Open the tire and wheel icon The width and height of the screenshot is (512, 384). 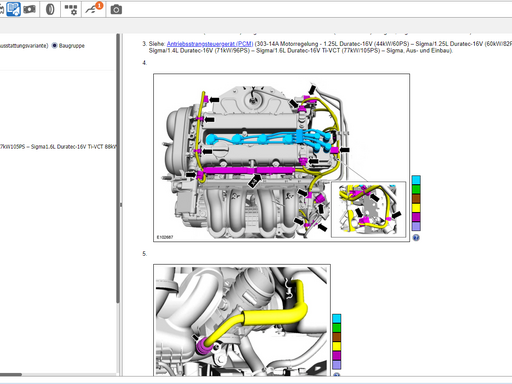[50, 9]
